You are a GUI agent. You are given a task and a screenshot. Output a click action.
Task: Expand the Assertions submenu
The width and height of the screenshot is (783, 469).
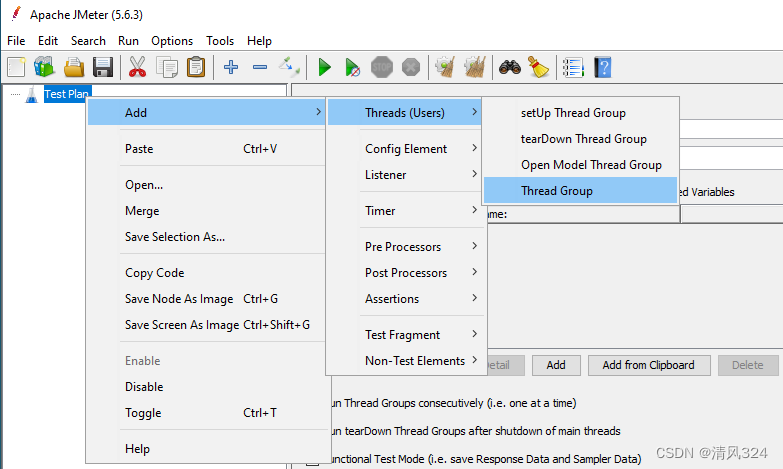pos(404,299)
